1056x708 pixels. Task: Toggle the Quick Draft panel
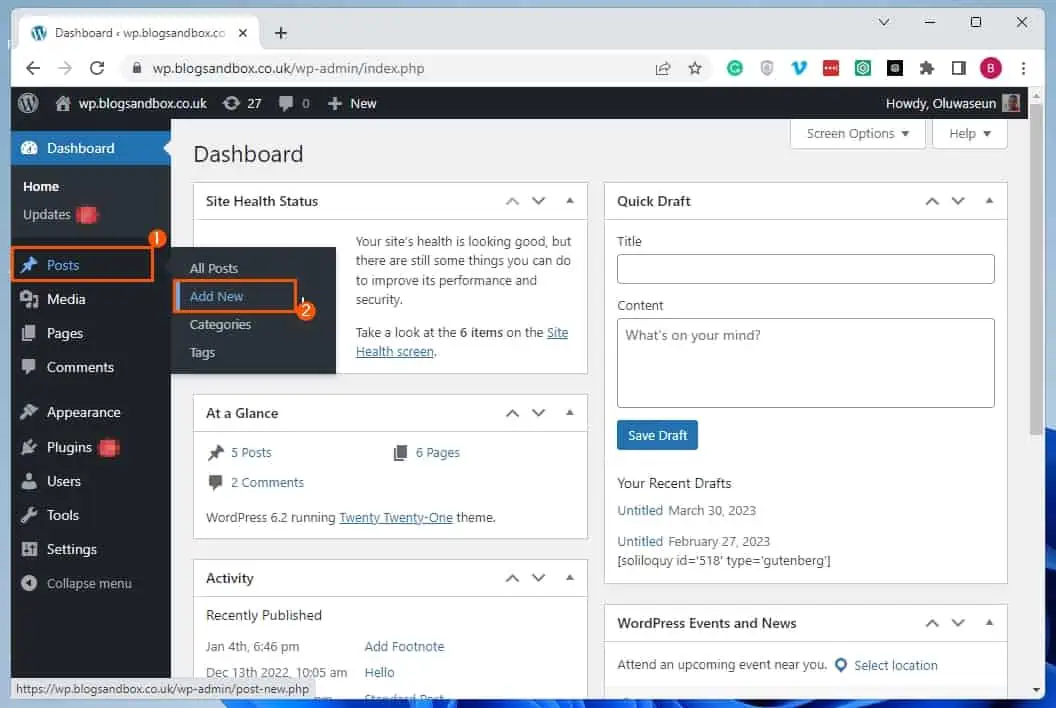[x=989, y=201]
